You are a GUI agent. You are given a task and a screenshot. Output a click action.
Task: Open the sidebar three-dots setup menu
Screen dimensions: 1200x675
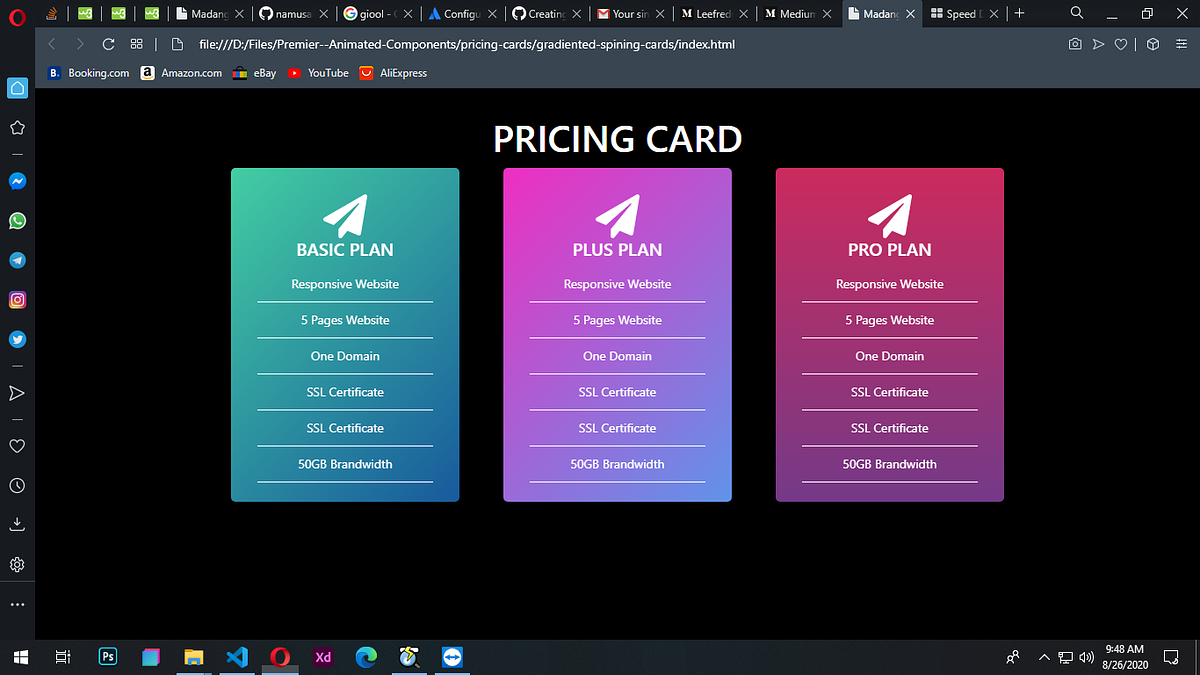17,604
